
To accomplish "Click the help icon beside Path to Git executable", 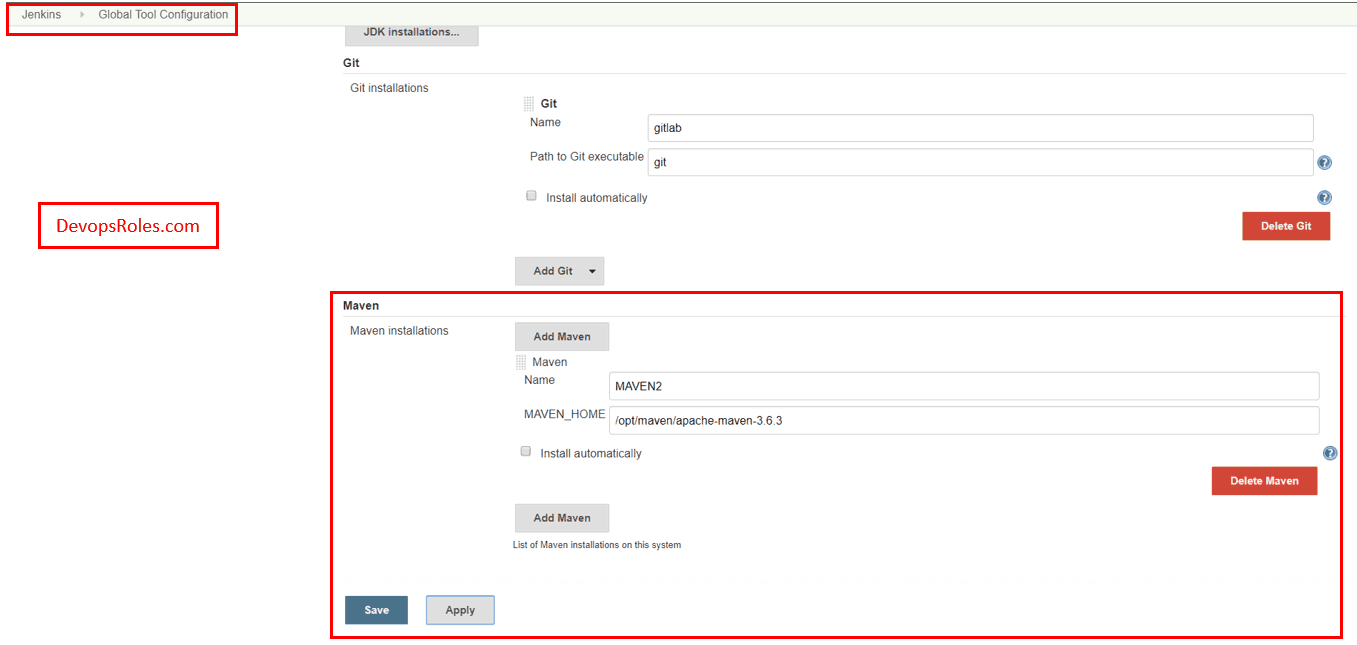I will [1324, 161].
